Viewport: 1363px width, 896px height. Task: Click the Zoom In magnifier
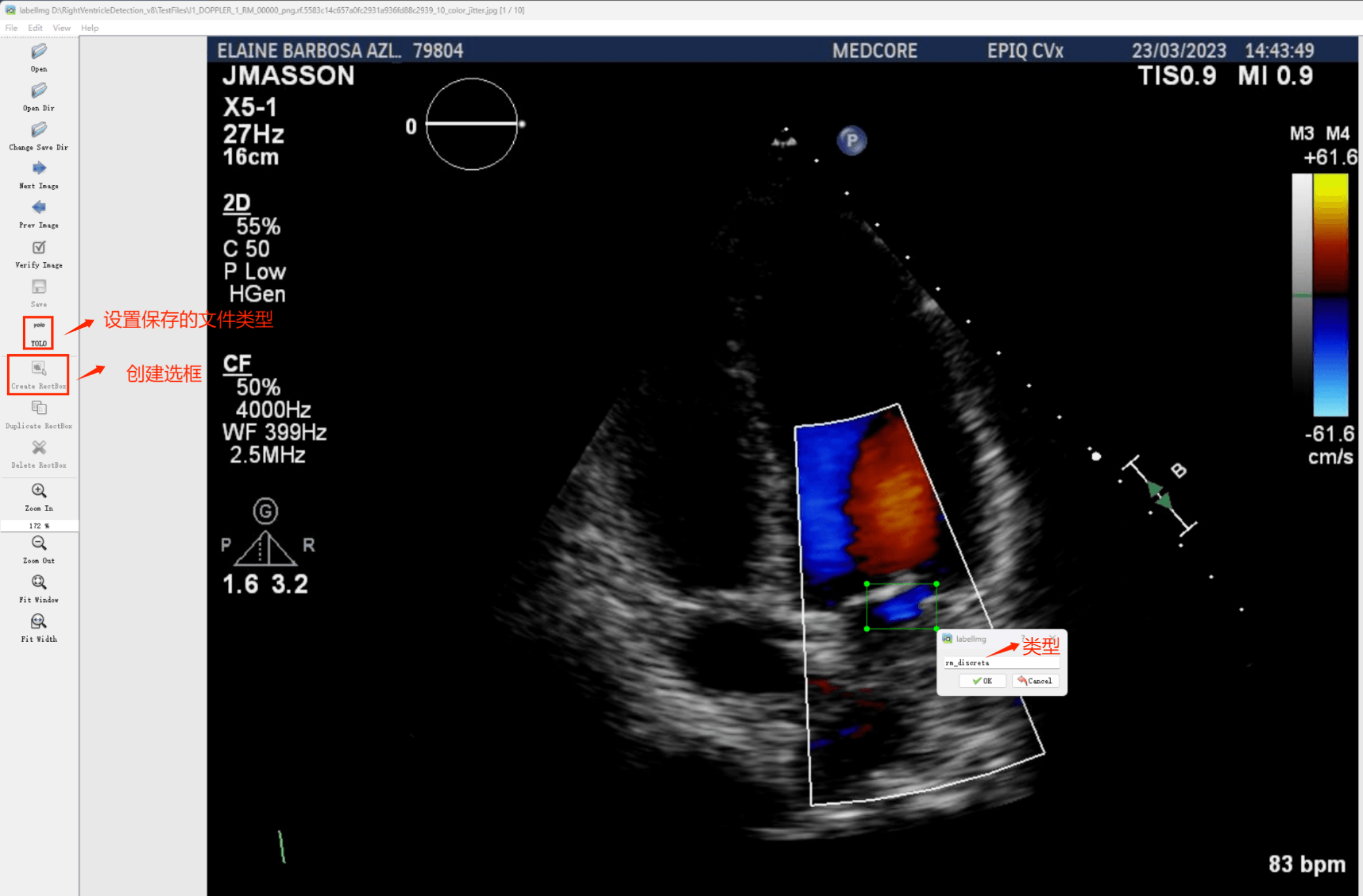[x=39, y=491]
